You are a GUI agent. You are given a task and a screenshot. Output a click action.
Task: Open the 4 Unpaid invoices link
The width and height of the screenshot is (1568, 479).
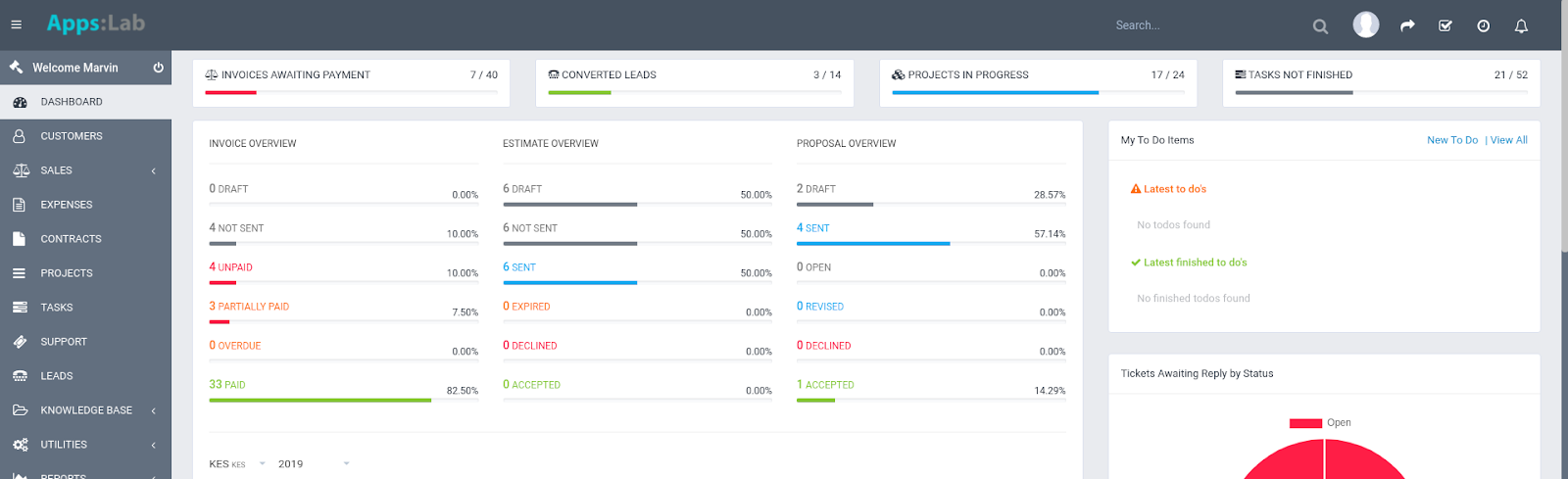tap(230, 267)
